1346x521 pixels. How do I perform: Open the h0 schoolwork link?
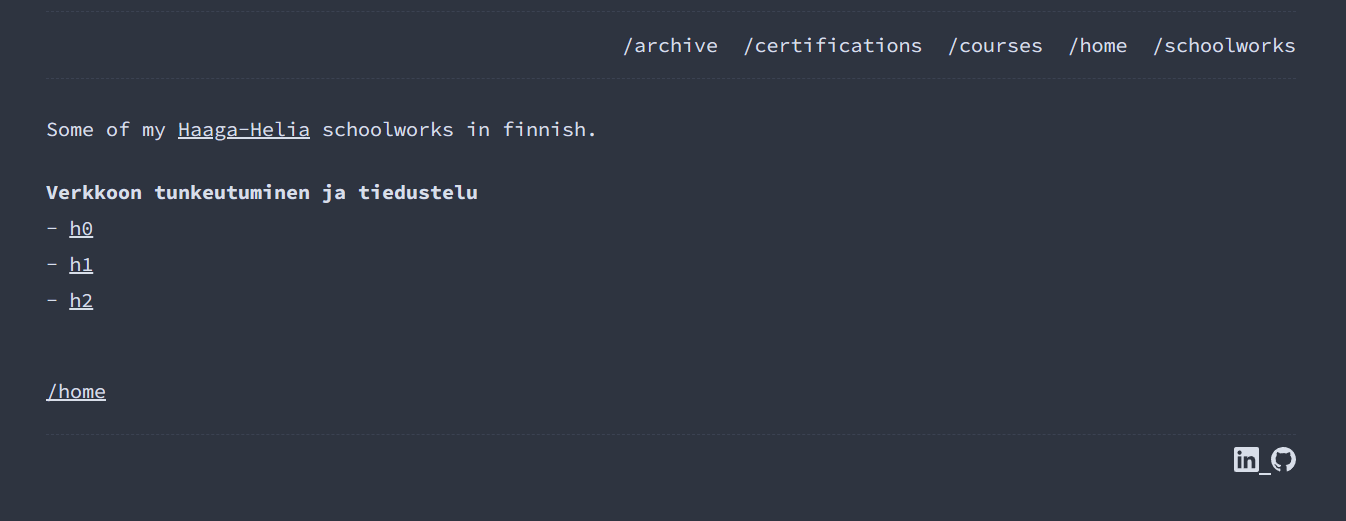pos(81,229)
